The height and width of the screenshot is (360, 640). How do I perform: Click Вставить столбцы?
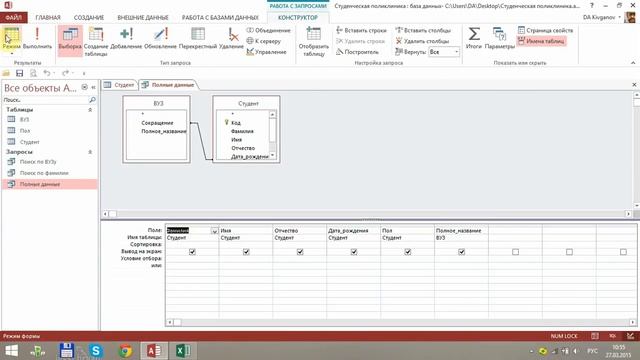click(423, 30)
